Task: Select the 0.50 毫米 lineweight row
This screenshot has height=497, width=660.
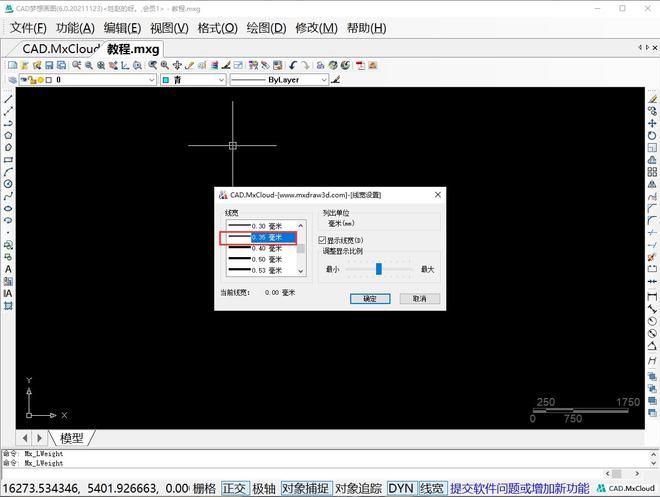Action: coord(261,259)
